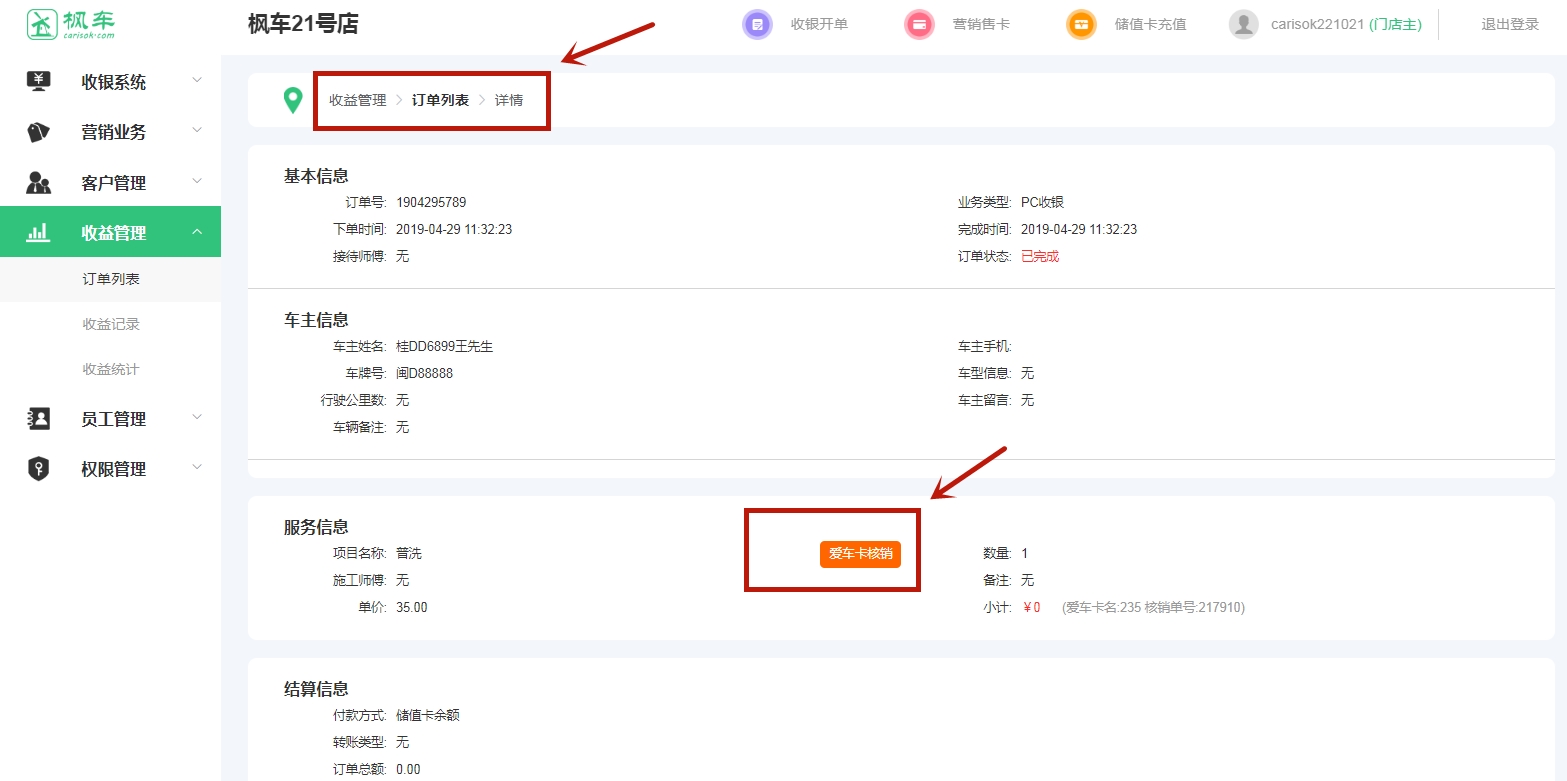This screenshot has width=1567, height=781.
Task: Click the orange 爱车卡核销 badge
Action: (x=860, y=554)
